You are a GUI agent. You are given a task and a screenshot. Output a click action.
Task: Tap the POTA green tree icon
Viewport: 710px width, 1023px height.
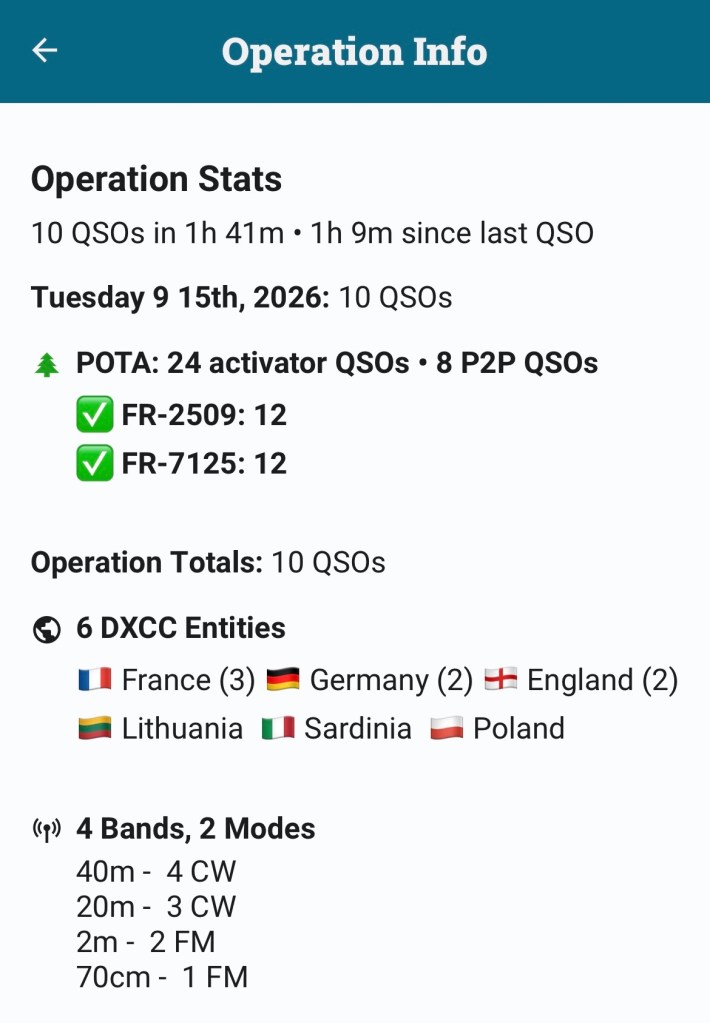tap(46, 365)
